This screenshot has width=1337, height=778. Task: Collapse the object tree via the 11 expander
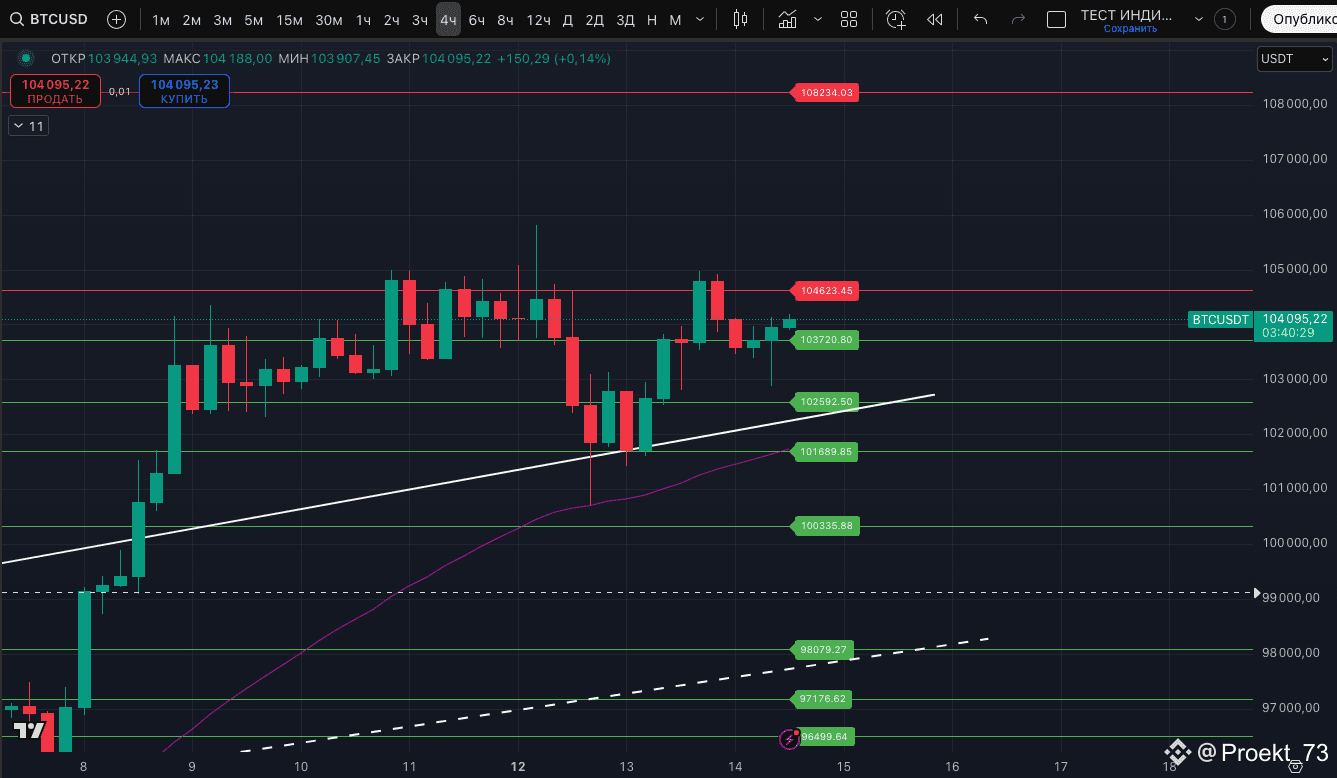27,125
